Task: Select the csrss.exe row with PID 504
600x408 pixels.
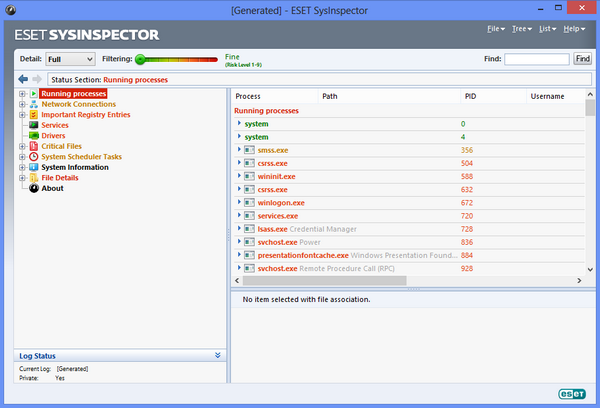Action: 409,163
